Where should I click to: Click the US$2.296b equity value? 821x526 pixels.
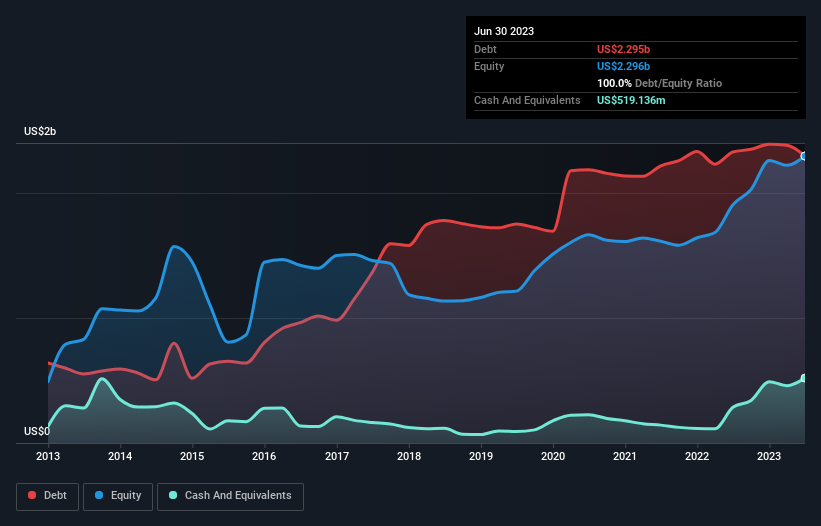tap(623, 66)
